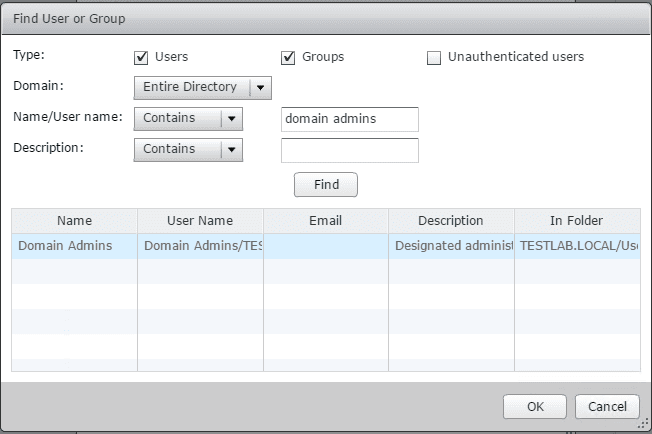This screenshot has height=434, width=652.
Task: Enable the Unauthenticated users checkbox
Action: pos(434,57)
